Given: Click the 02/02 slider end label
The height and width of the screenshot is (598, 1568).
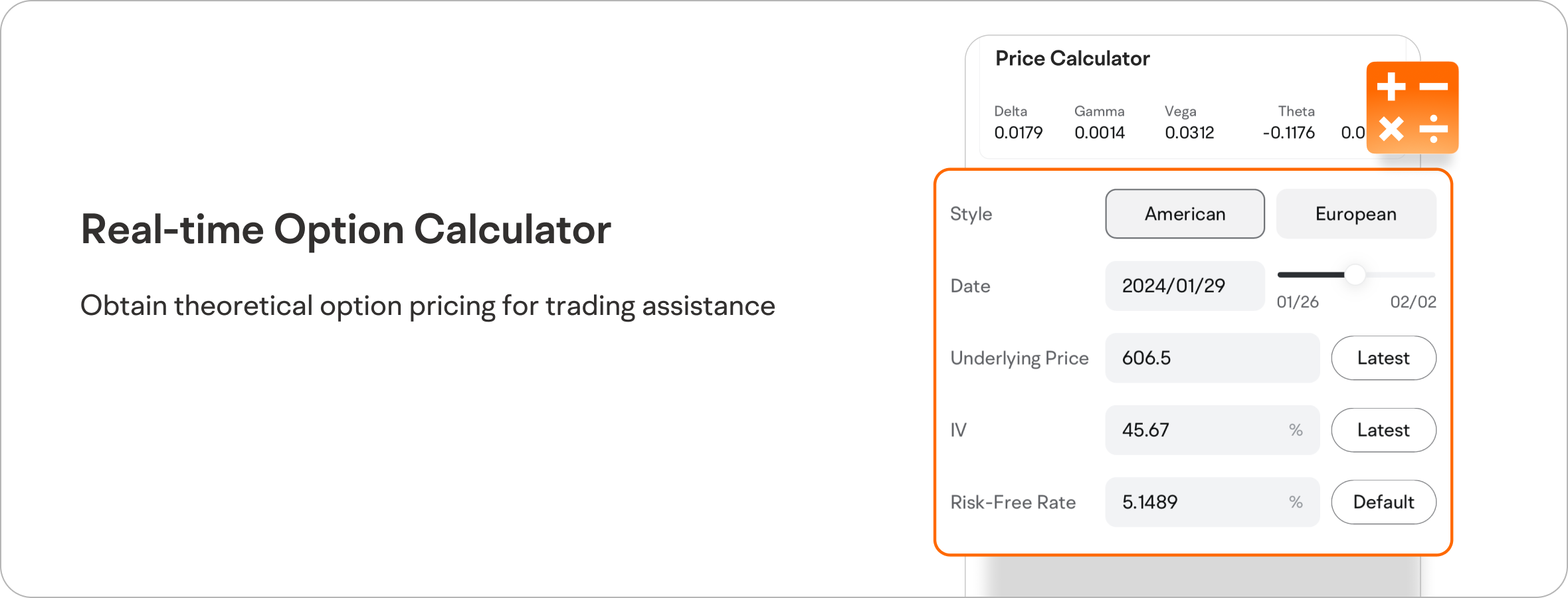Looking at the screenshot, I should (1413, 302).
